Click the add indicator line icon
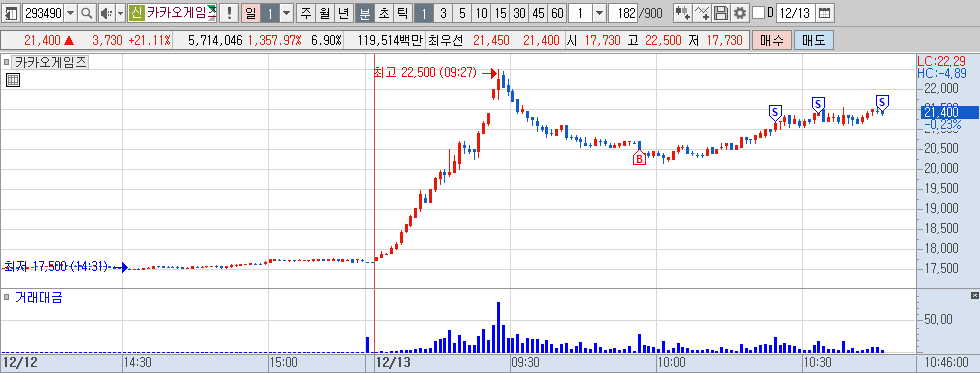 pos(702,12)
